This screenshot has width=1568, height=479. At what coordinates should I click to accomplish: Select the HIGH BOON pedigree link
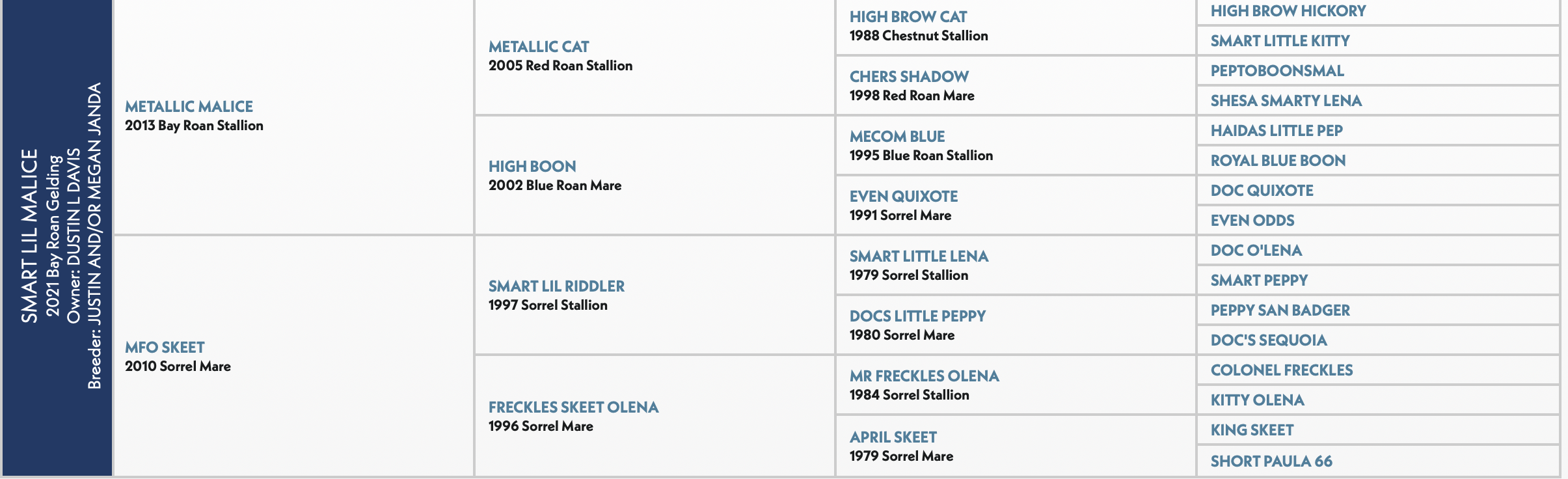click(x=532, y=166)
